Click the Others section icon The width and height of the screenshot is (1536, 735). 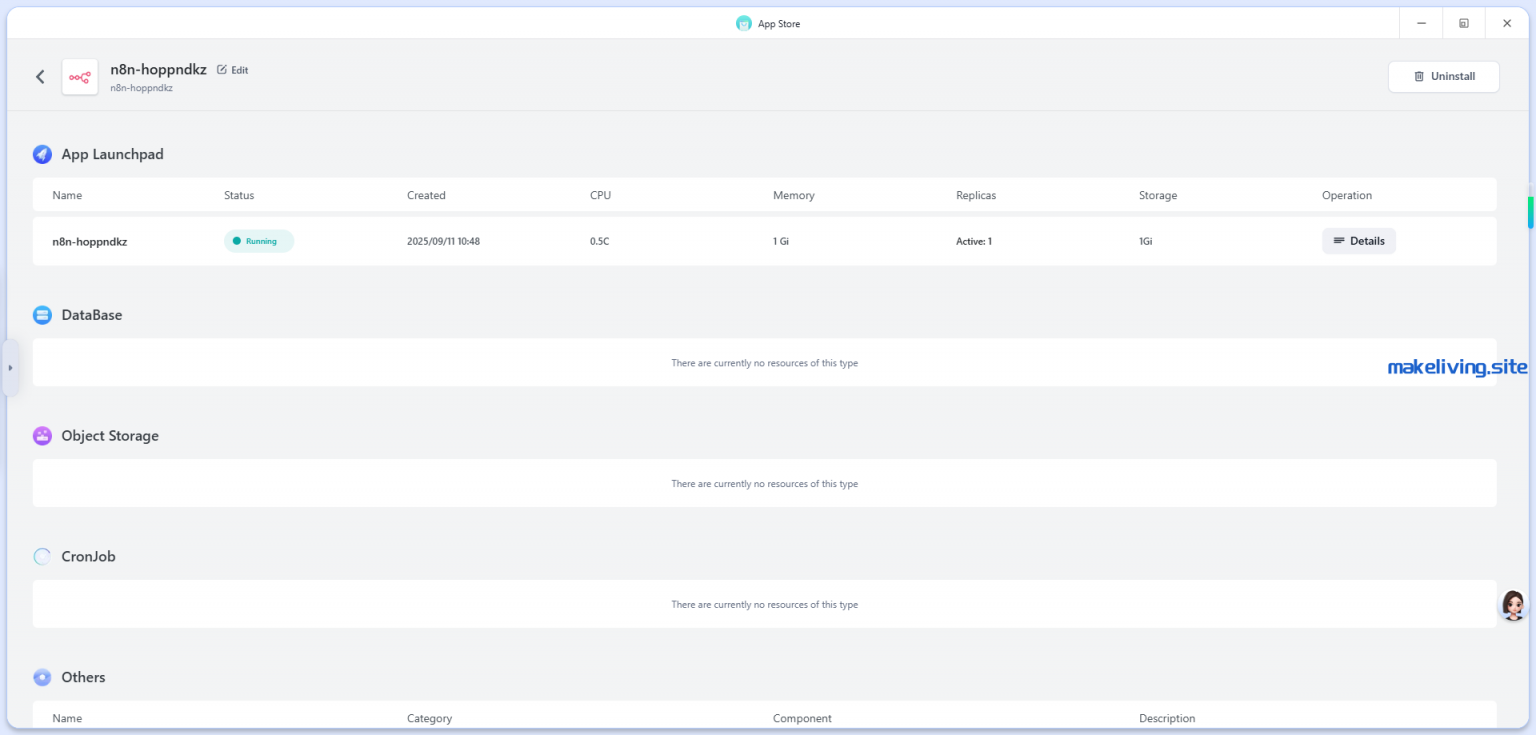pos(42,678)
